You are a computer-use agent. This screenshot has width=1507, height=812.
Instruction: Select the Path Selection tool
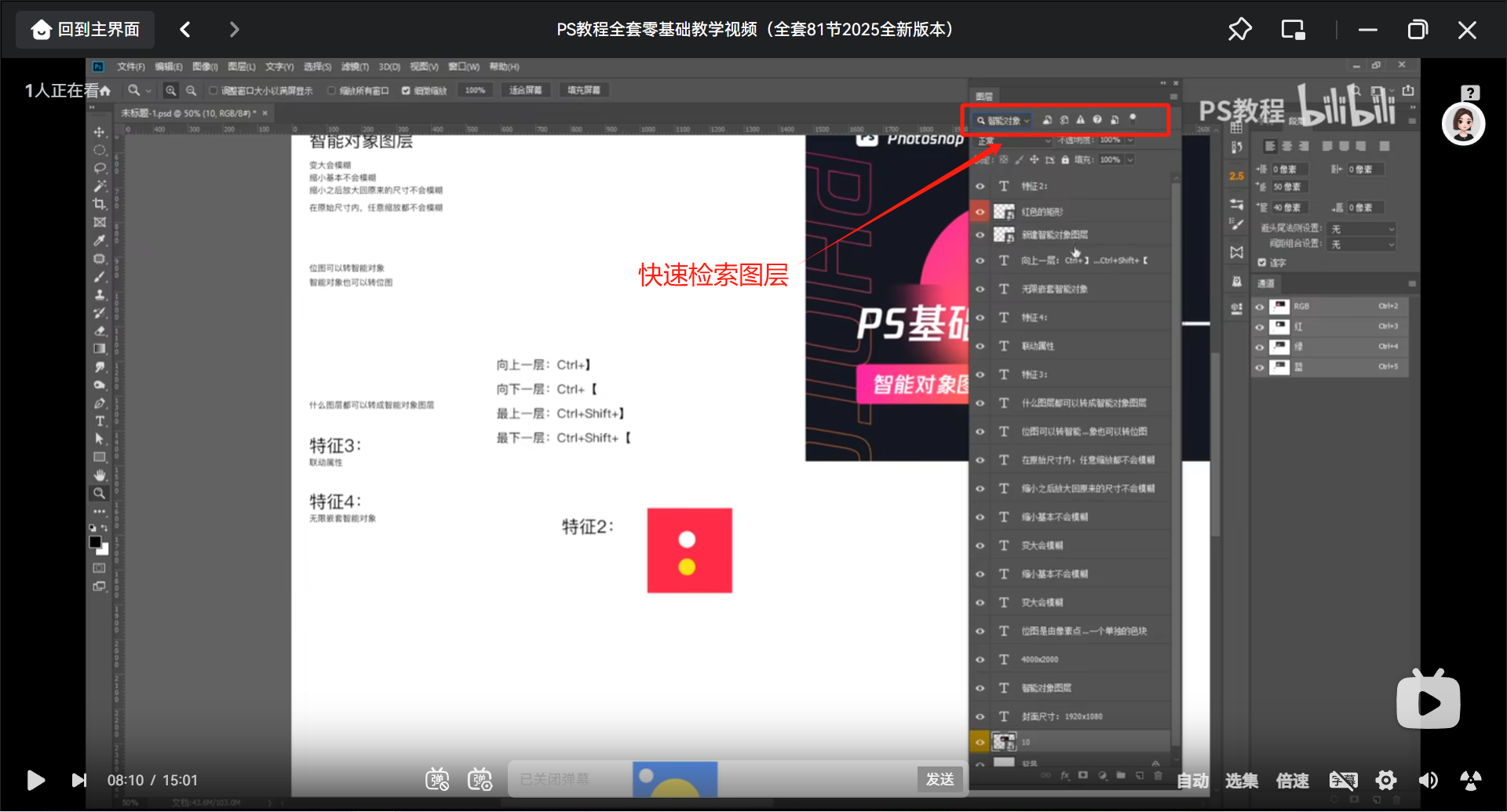click(x=100, y=439)
